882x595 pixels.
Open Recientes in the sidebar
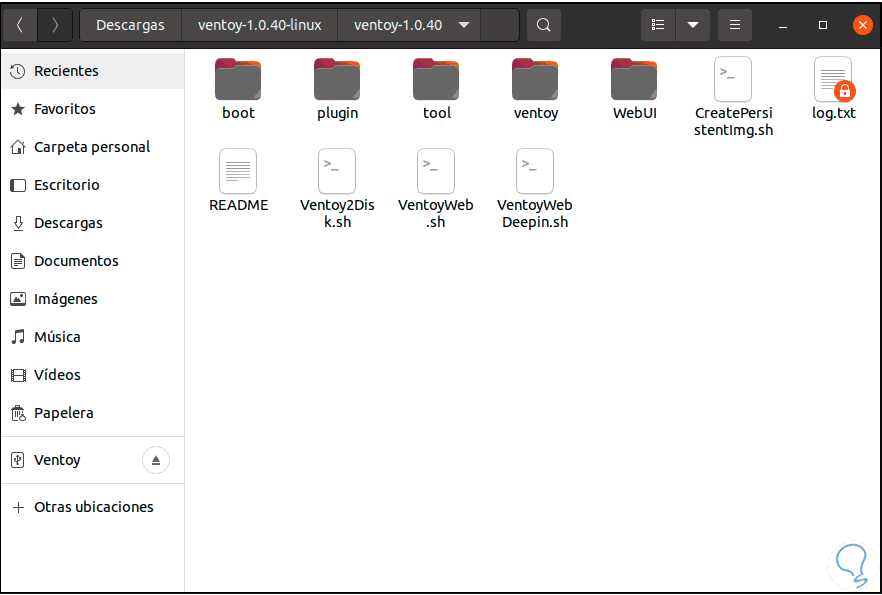coord(93,71)
